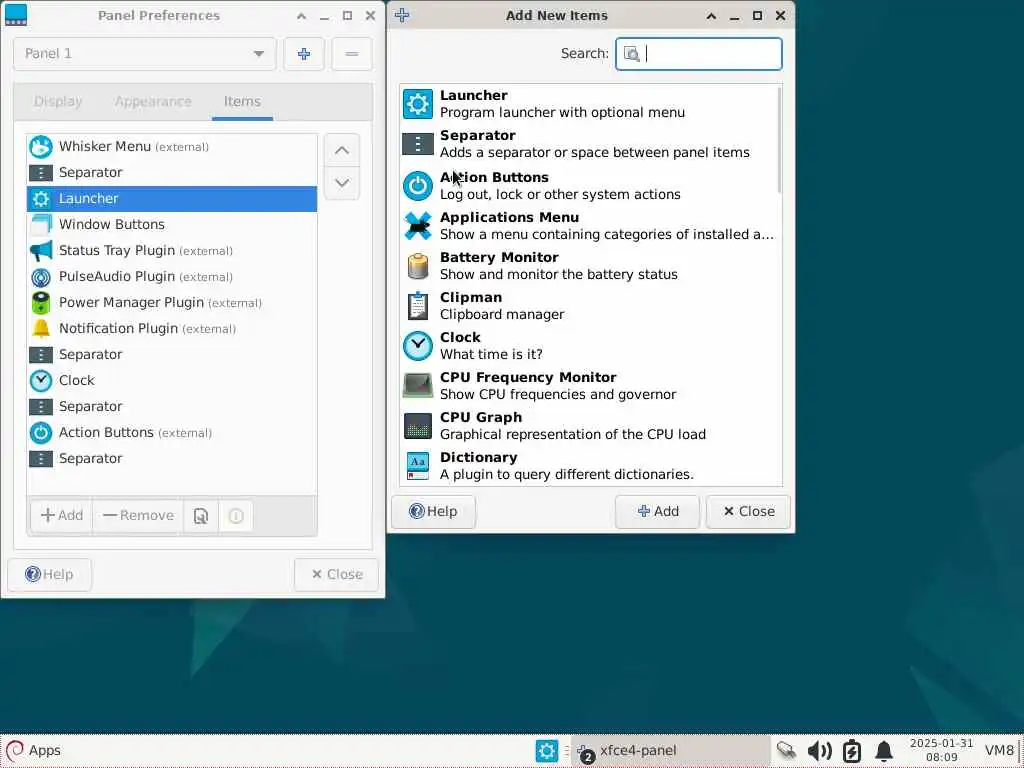The height and width of the screenshot is (768, 1024).
Task: Click the Power Manager Plugin battery icon
Action: (40, 303)
